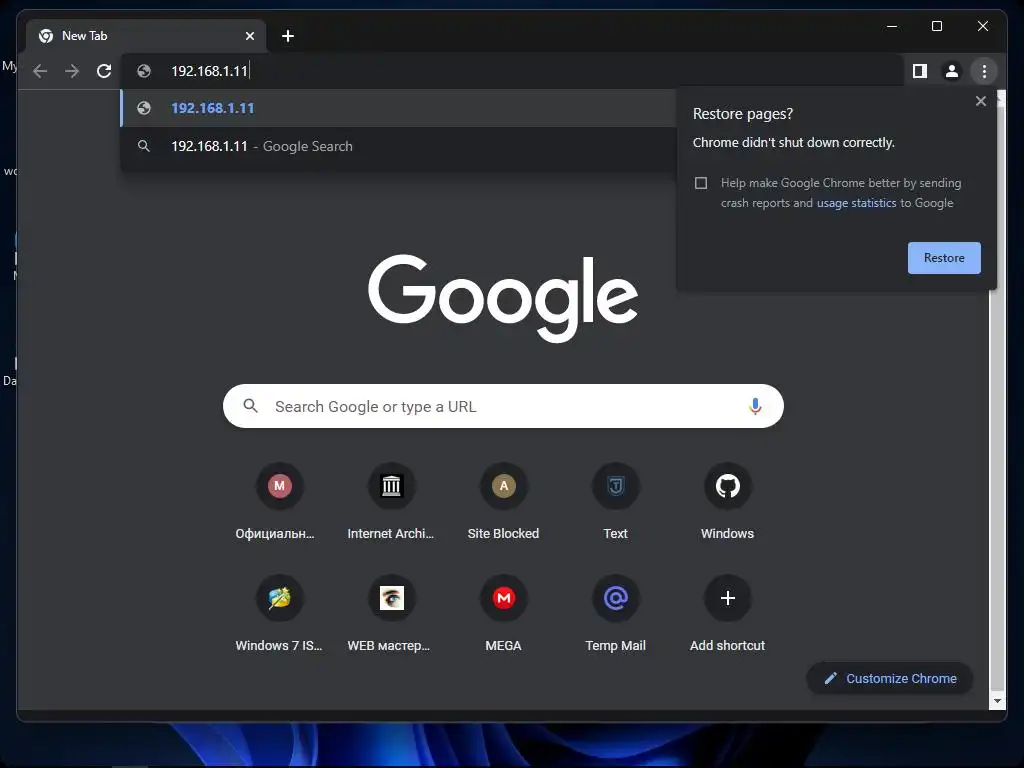Open the Internet Archive shortcut
Screen dimensions: 1024x768
tap(391, 502)
